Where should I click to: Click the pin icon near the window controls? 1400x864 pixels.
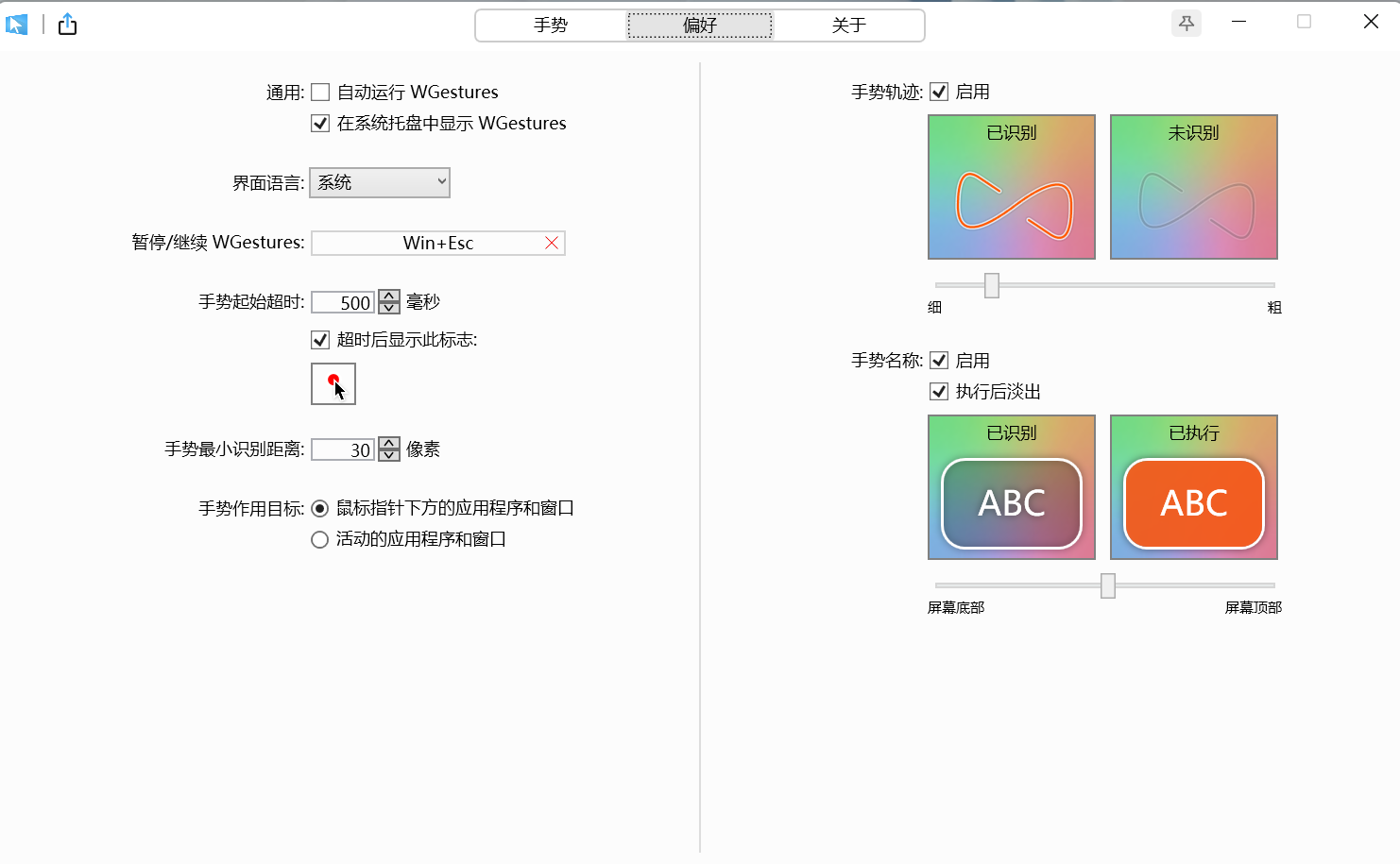click(x=1186, y=22)
